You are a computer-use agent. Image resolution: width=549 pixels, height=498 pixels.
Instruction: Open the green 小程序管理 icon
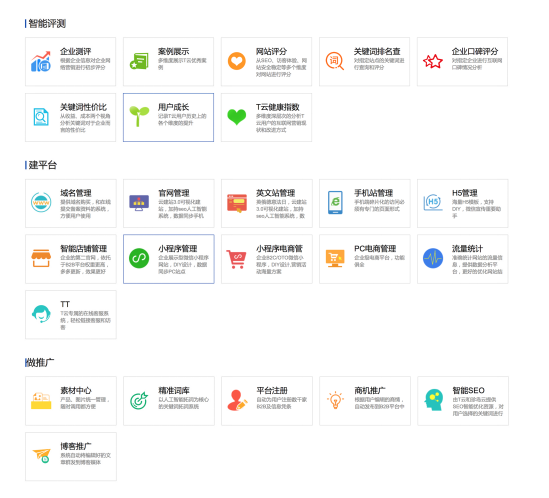139,258
